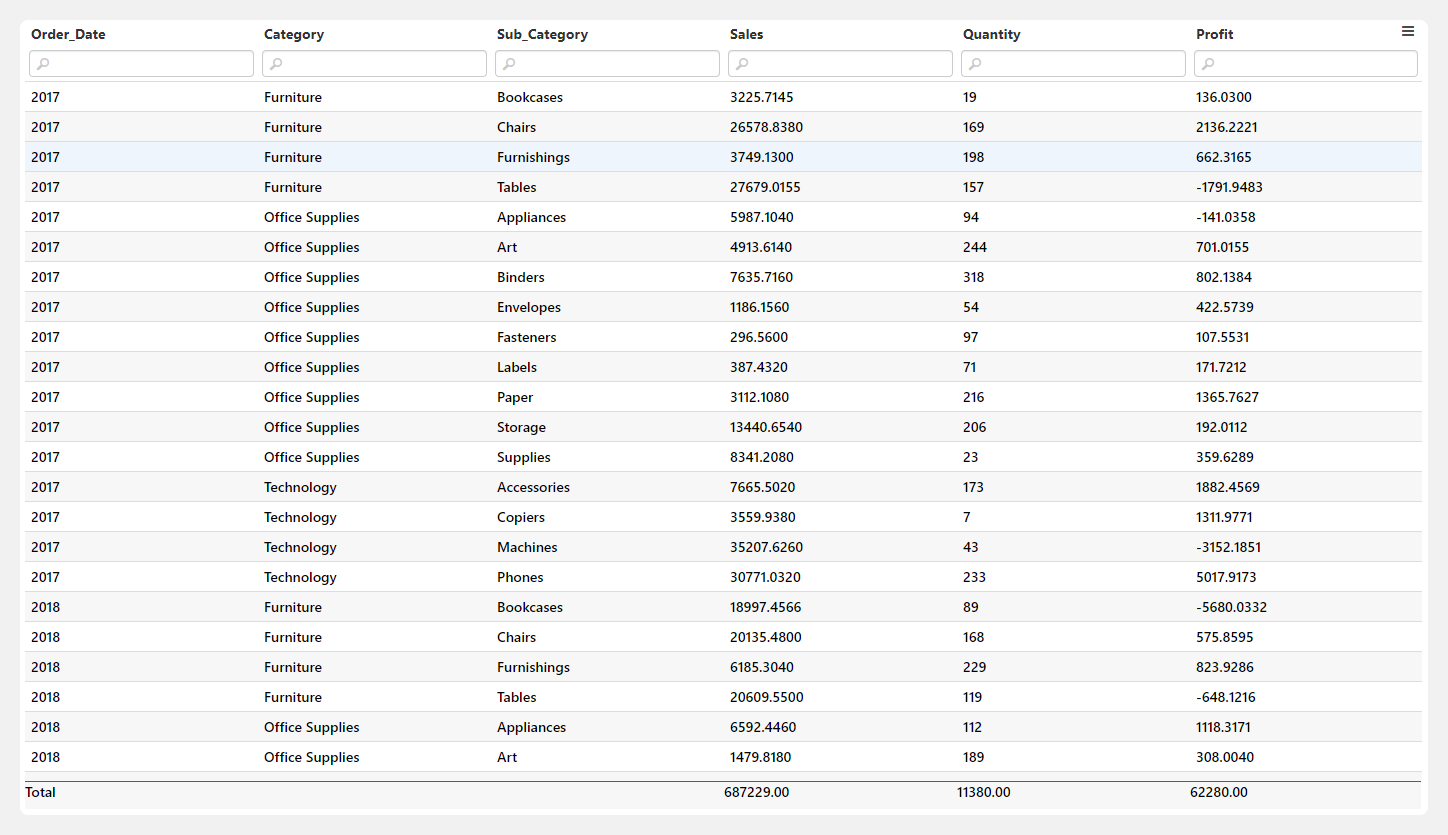Click the search icon in Profit filter
This screenshot has width=1448, height=835.
(1208, 64)
